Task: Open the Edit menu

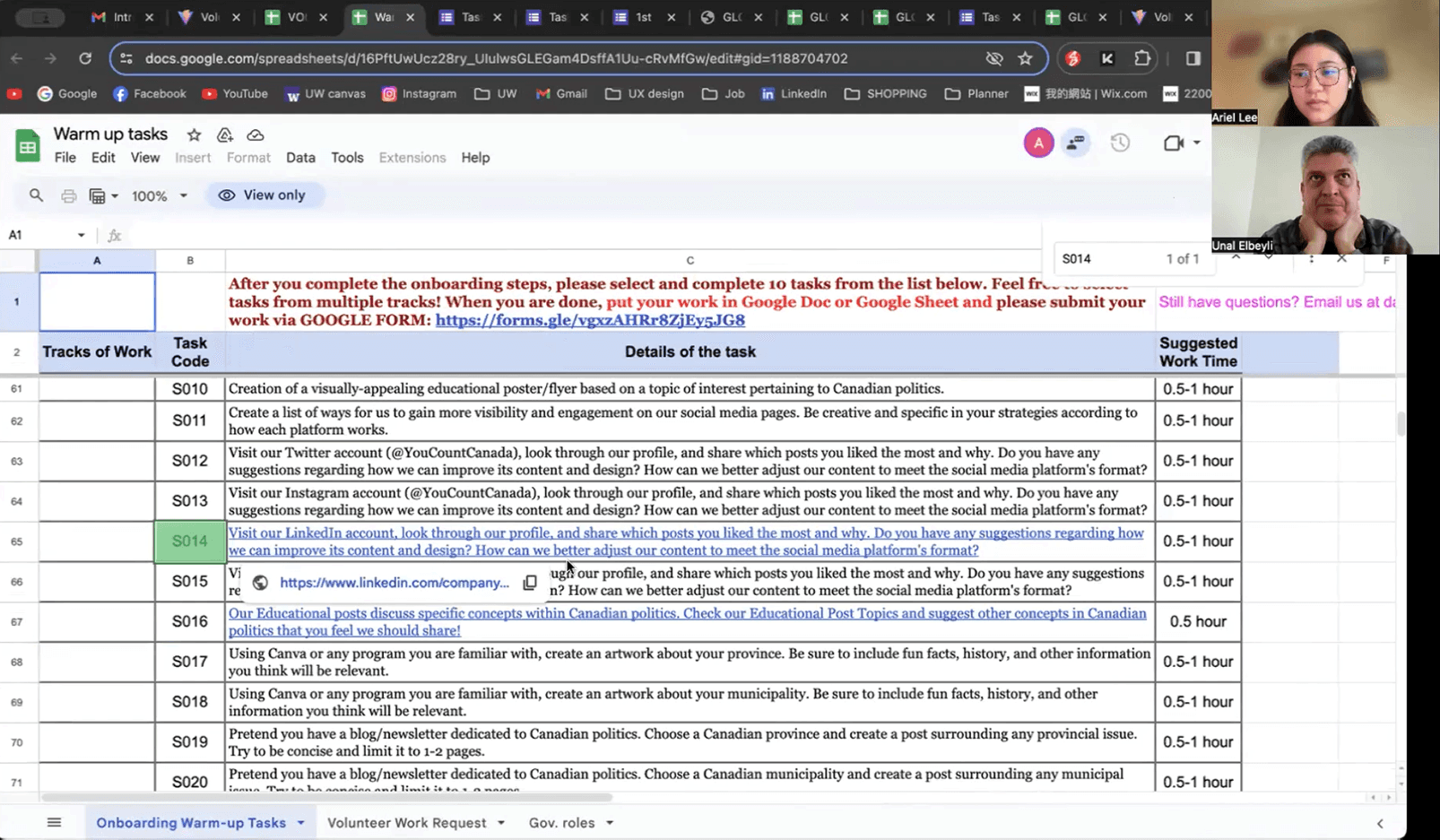Action: point(103,158)
